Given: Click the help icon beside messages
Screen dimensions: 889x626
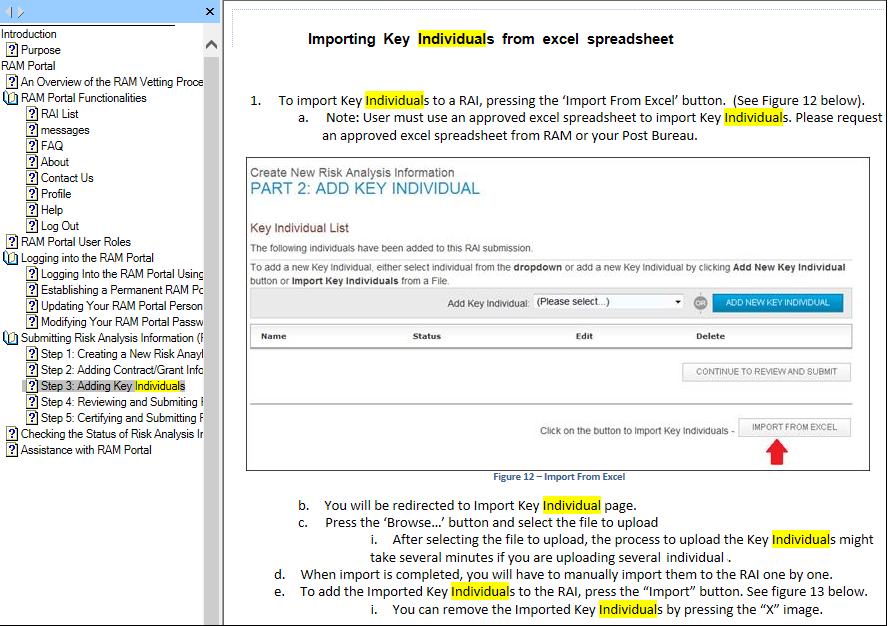Looking at the screenshot, I should coord(32,130).
